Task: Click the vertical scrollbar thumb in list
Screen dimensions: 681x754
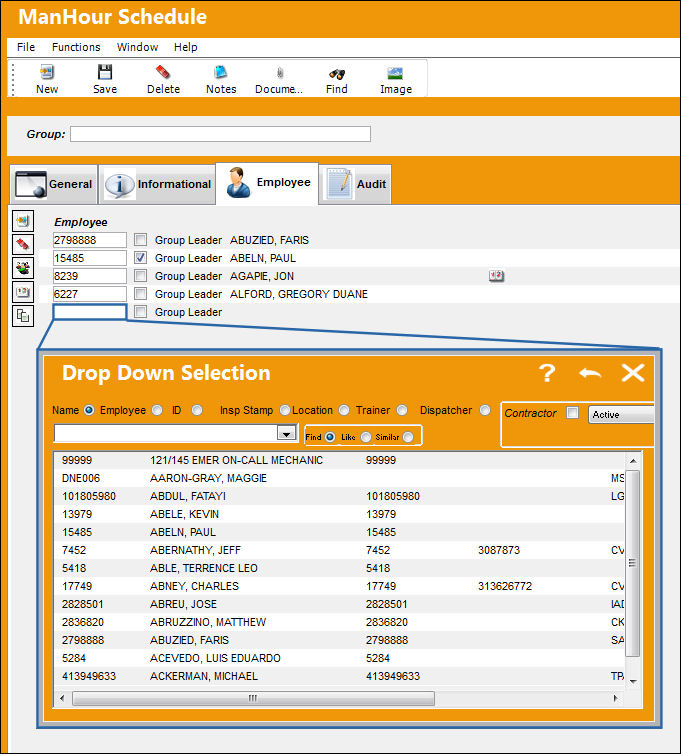Action: click(x=632, y=563)
